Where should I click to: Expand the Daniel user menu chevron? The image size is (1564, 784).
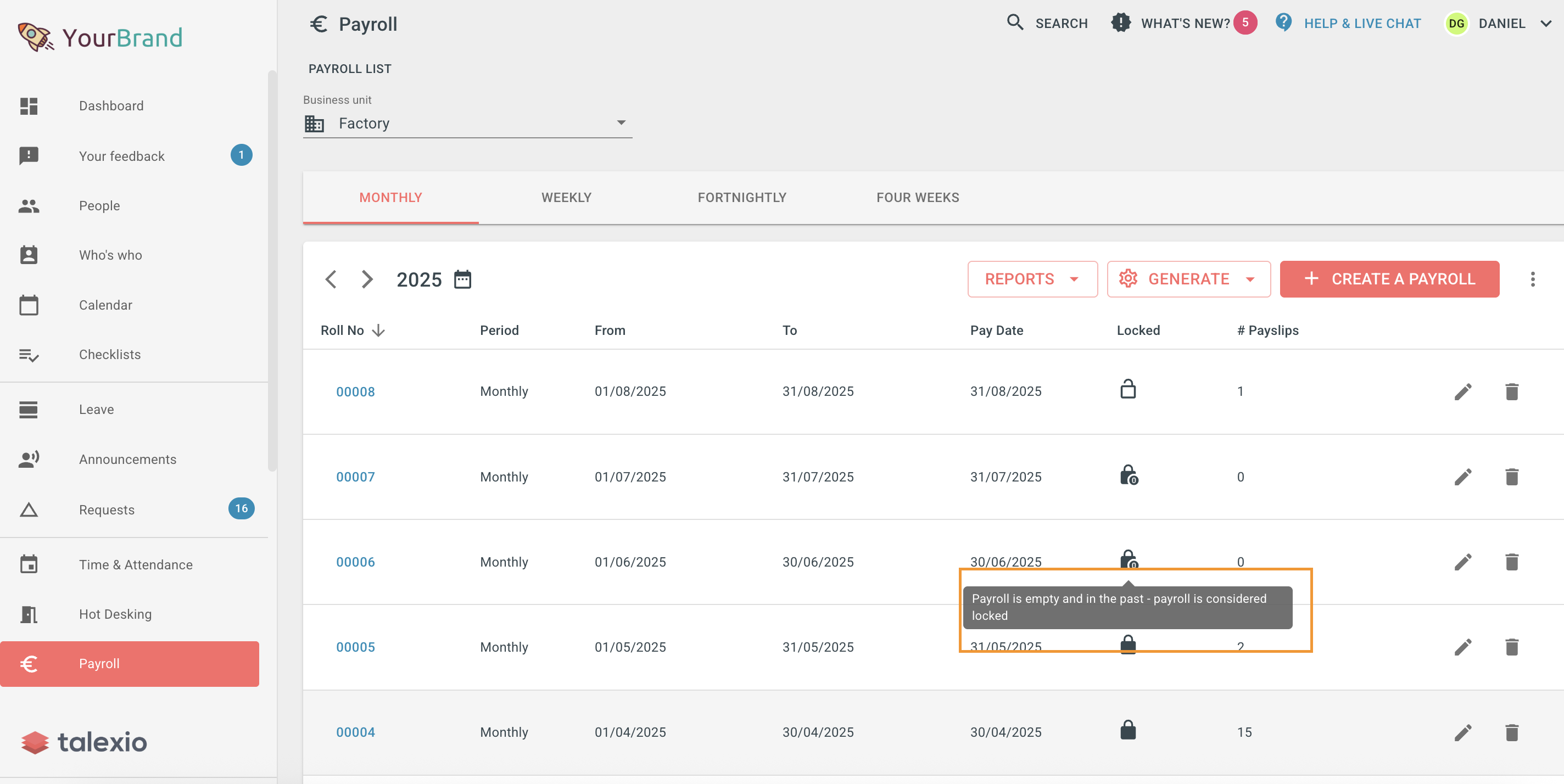point(1546,24)
